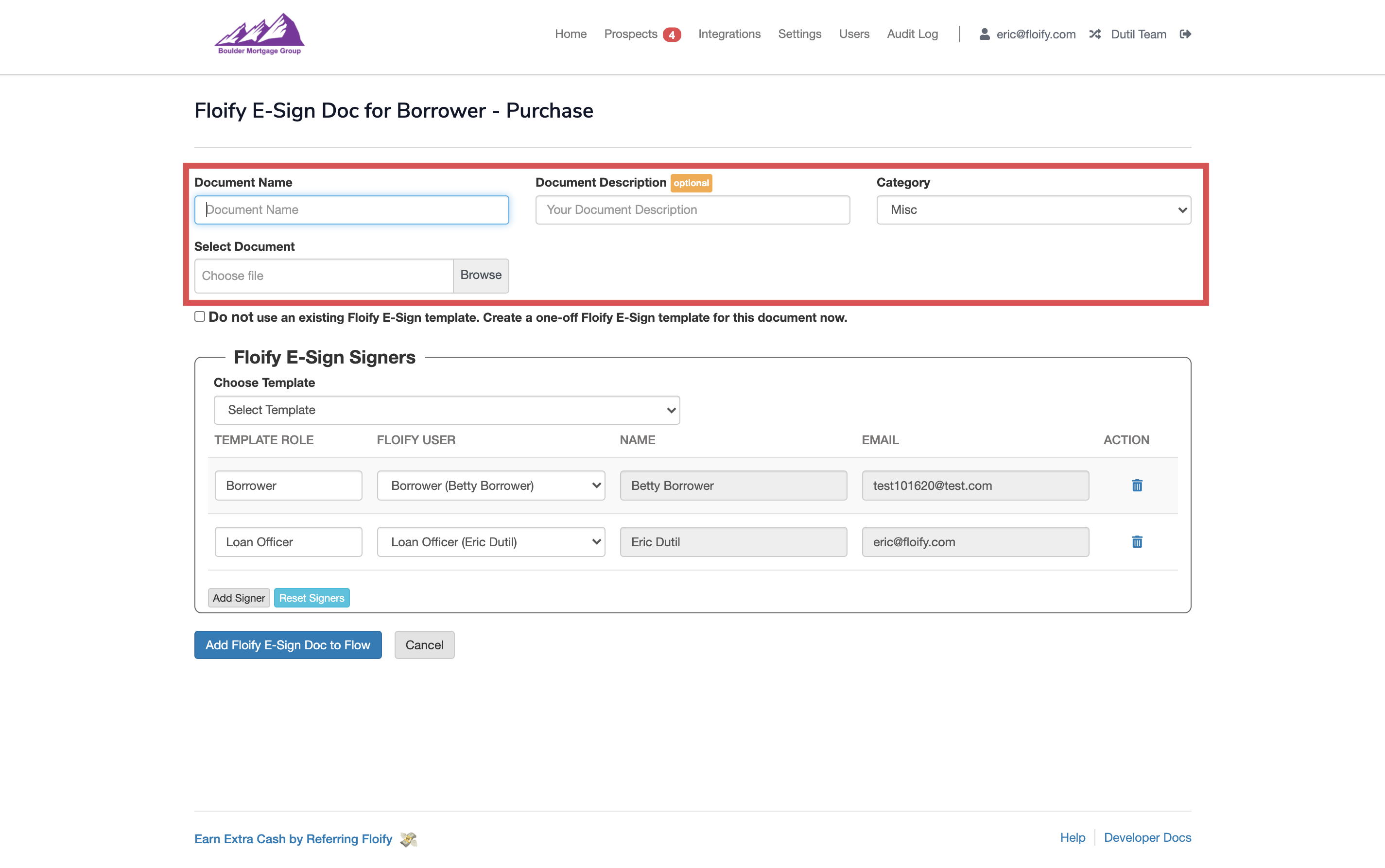This screenshot has width=1385, height=868.
Task: Click Add Floify E-Sign Doc to Flow
Action: tap(287, 645)
